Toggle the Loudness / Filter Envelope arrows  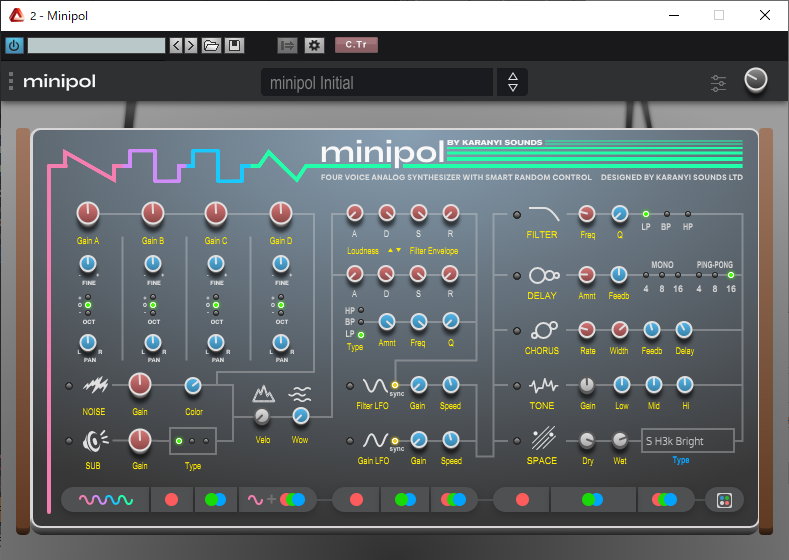[x=394, y=250]
